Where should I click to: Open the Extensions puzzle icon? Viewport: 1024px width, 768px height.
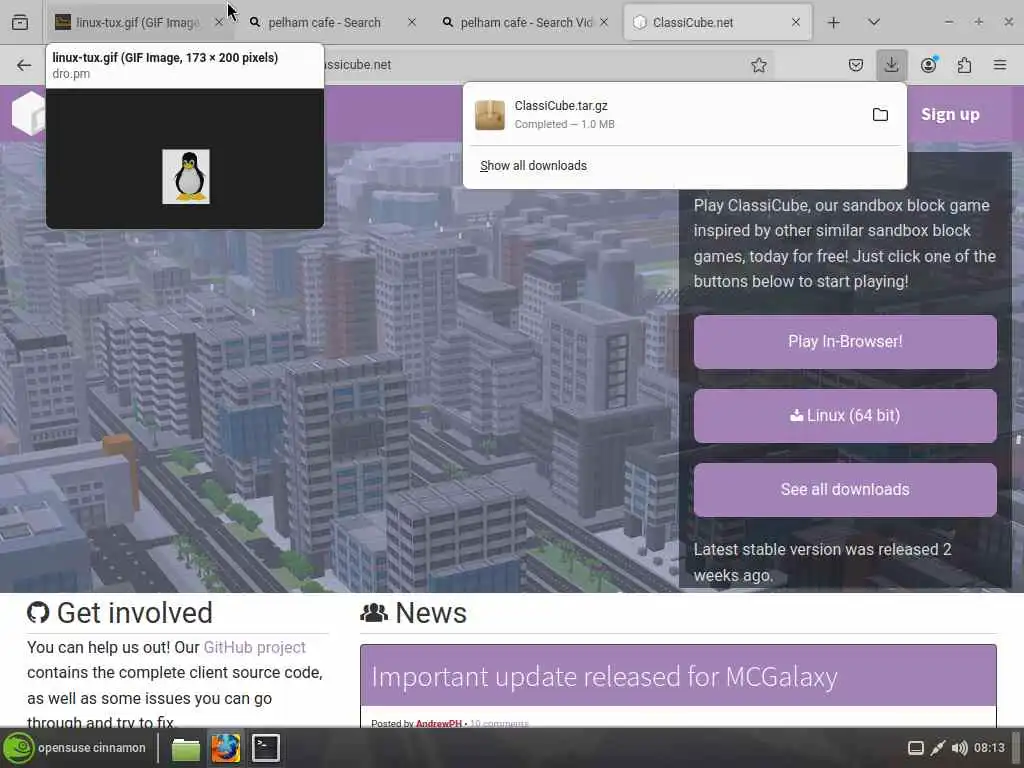coord(964,65)
